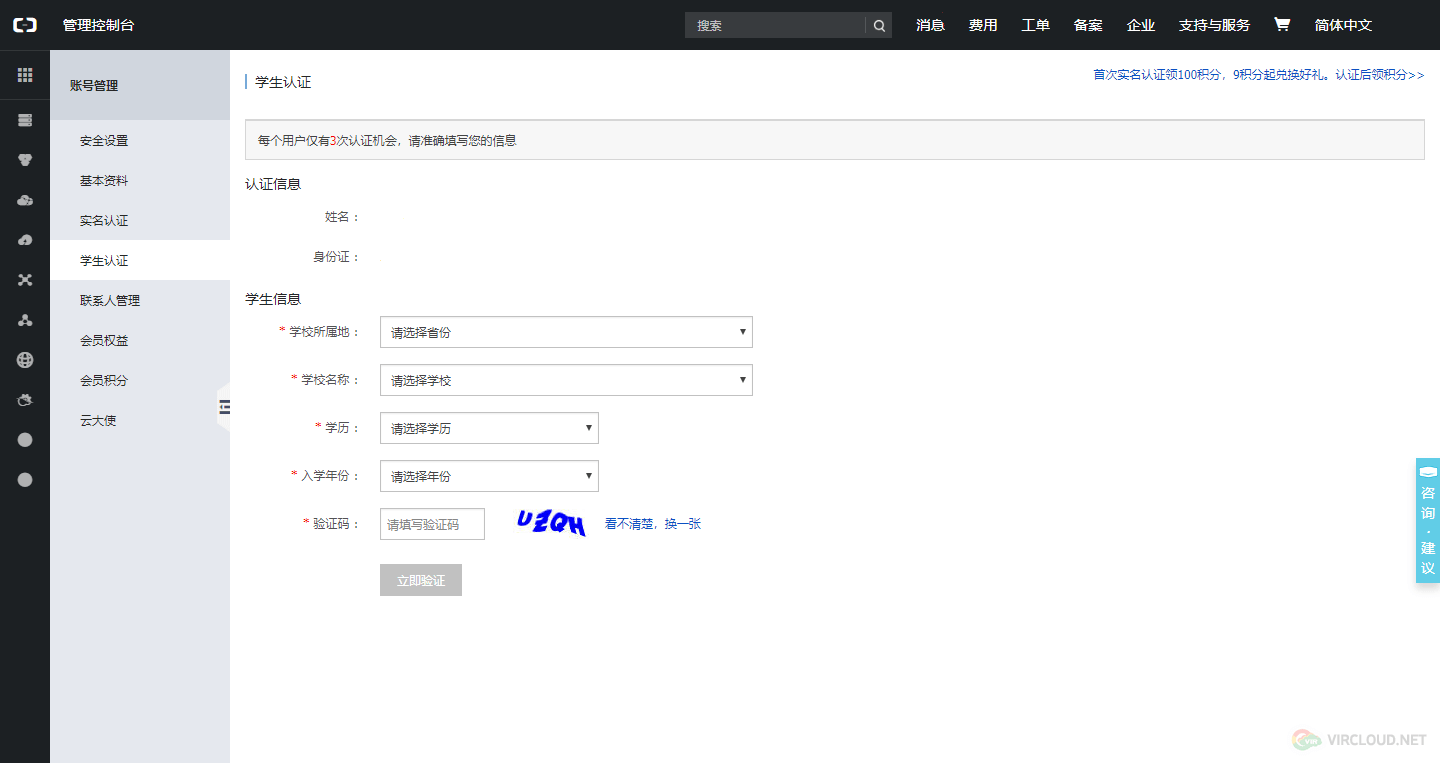Click the cloud upload arrow sidebar icon
The image size is (1440, 763).
[x=25, y=240]
